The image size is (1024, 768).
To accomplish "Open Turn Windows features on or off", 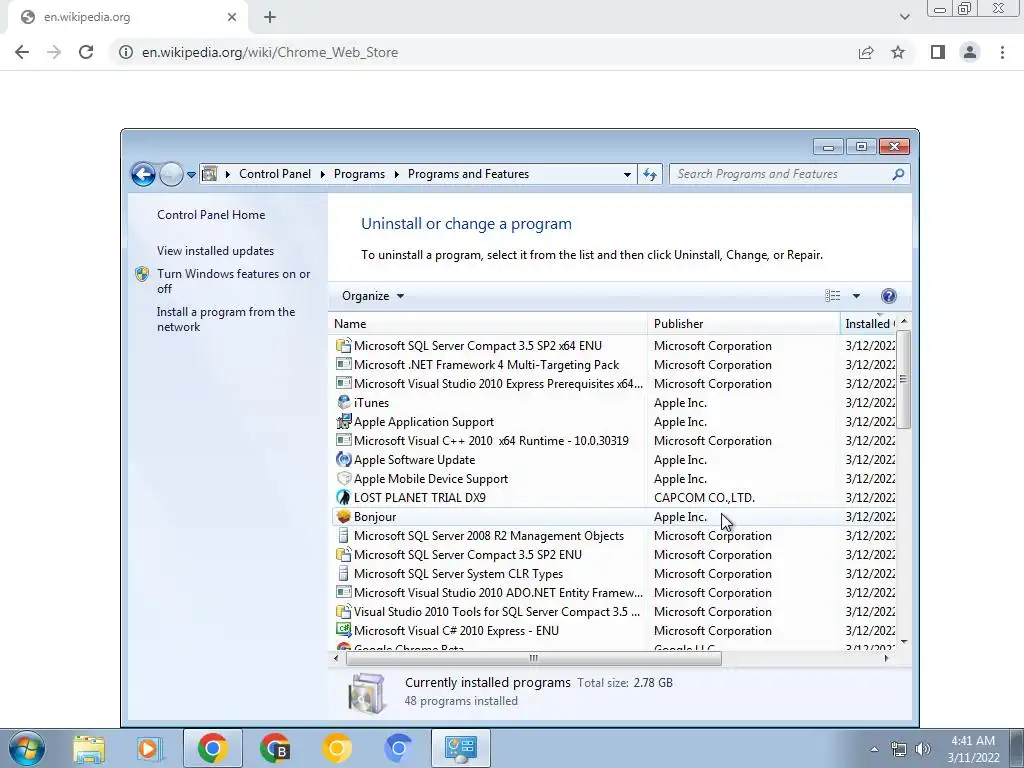I will [x=233, y=281].
